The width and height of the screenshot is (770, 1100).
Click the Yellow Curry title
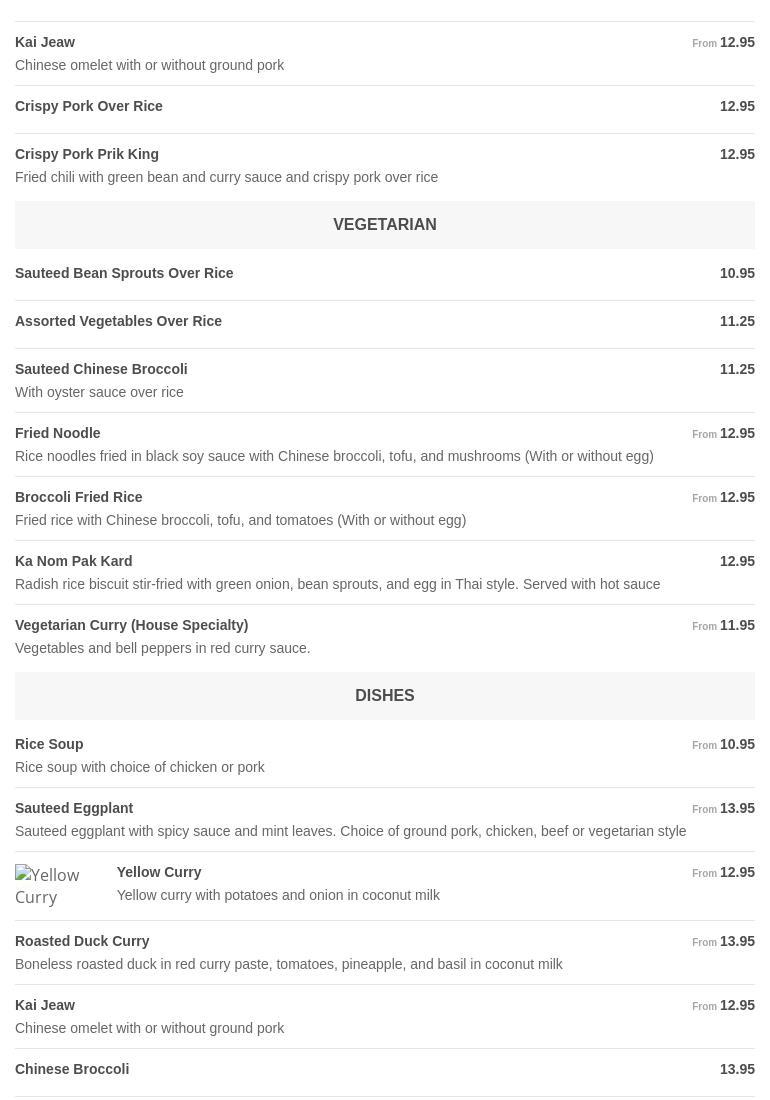(x=159, y=872)
